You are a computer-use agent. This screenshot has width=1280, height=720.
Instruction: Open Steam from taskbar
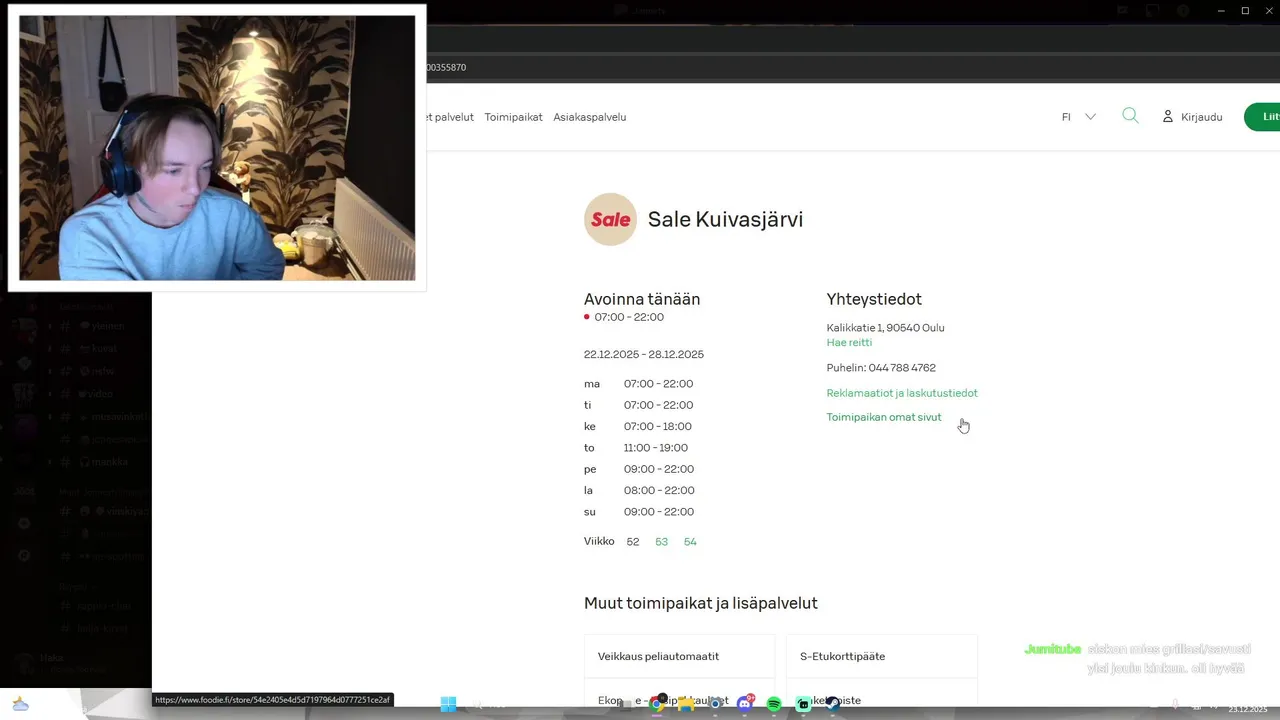pyautogui.click(x=832, y=704)
